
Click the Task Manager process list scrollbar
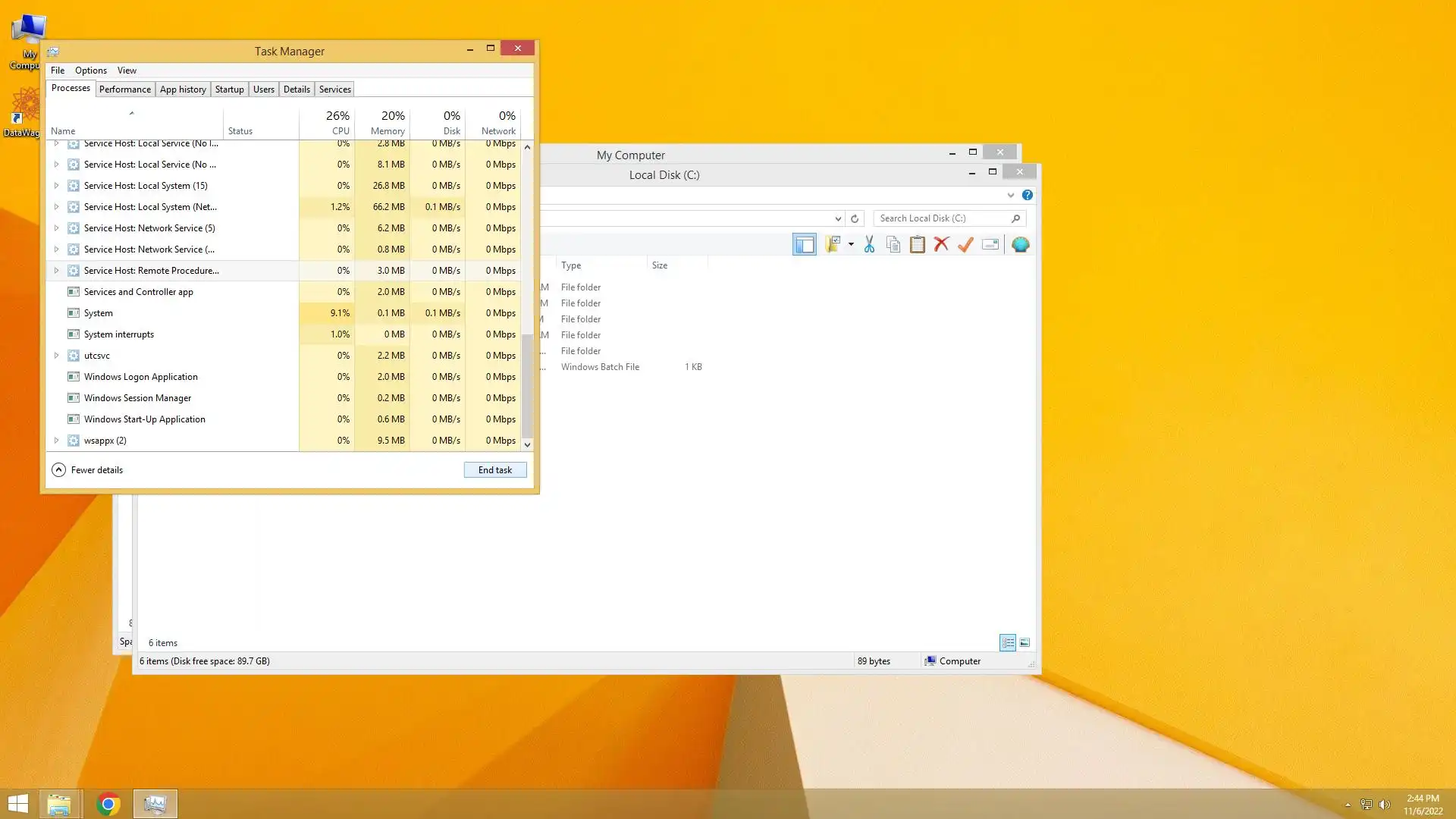(x=527, y=387)
